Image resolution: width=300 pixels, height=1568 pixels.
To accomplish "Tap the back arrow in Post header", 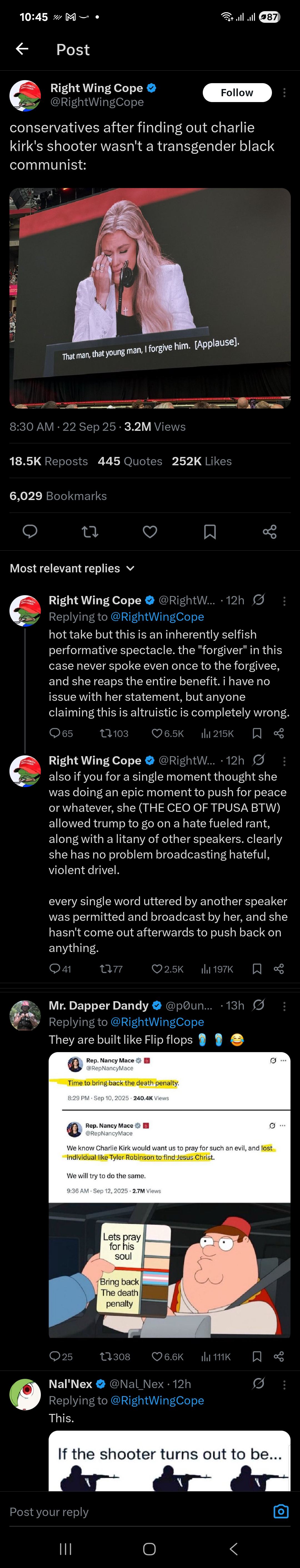I will tap(22, 49).
